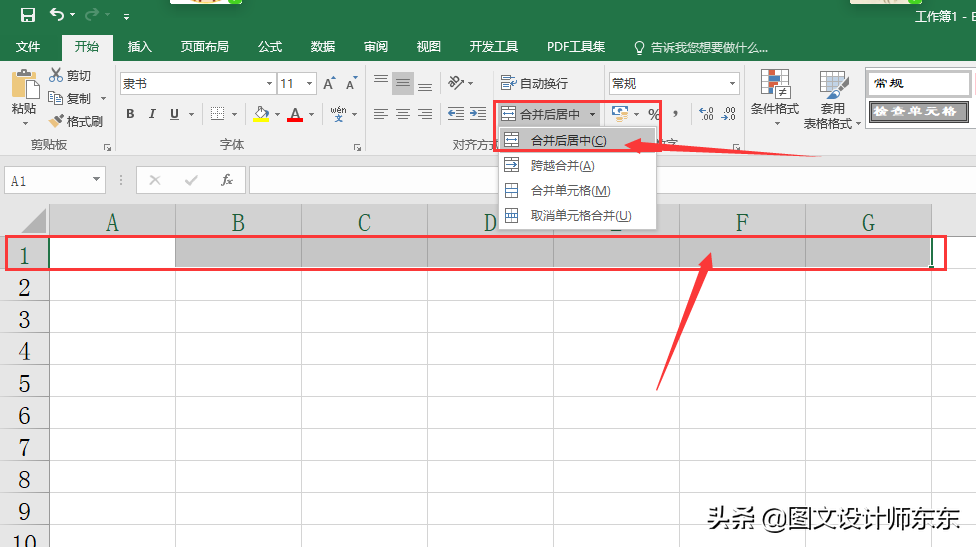976x547 pixels.
Task: Apply the 检查单元格 cell style
Action: pyautogui.click(x=918, y=111)
